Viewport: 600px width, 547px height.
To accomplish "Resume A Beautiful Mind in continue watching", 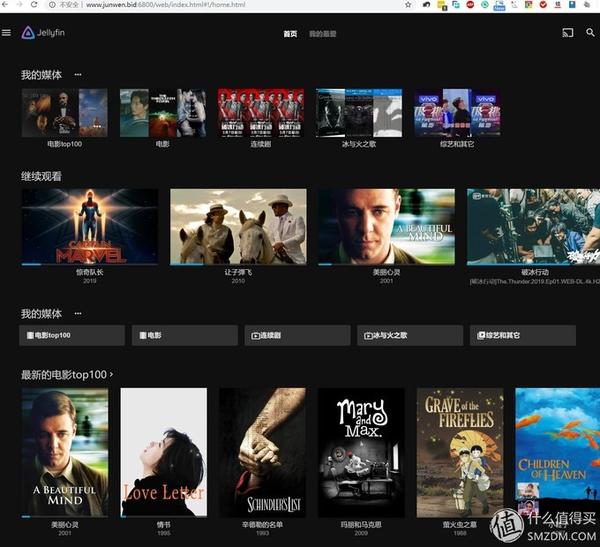I will (x=386, y=227).
